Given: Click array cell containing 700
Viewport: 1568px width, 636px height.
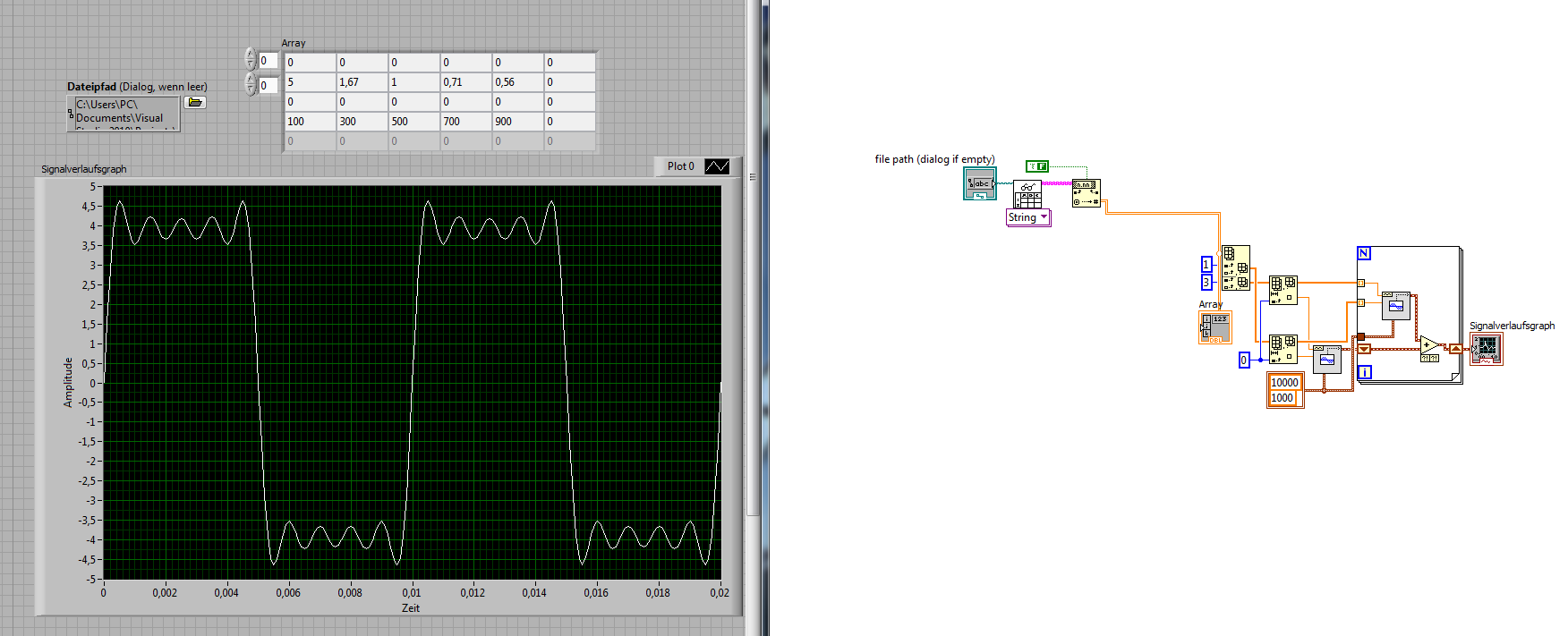Looking at the screenshot, I should [466, 122].
